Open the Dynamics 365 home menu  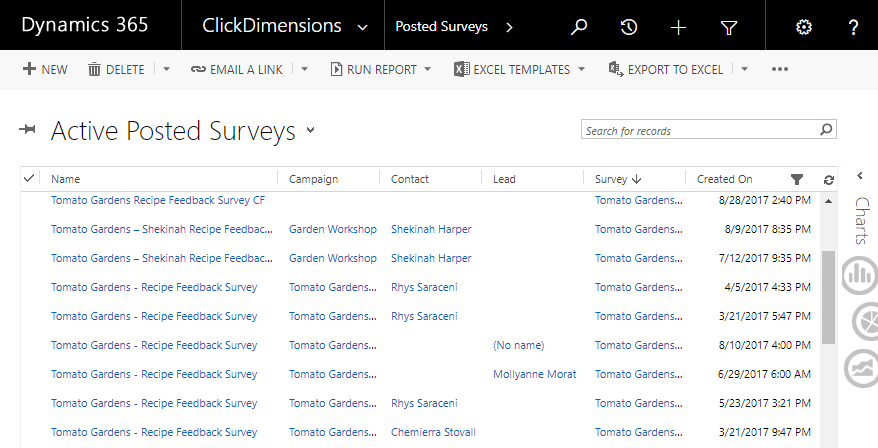pyautogui.click(x=85, y=25)
